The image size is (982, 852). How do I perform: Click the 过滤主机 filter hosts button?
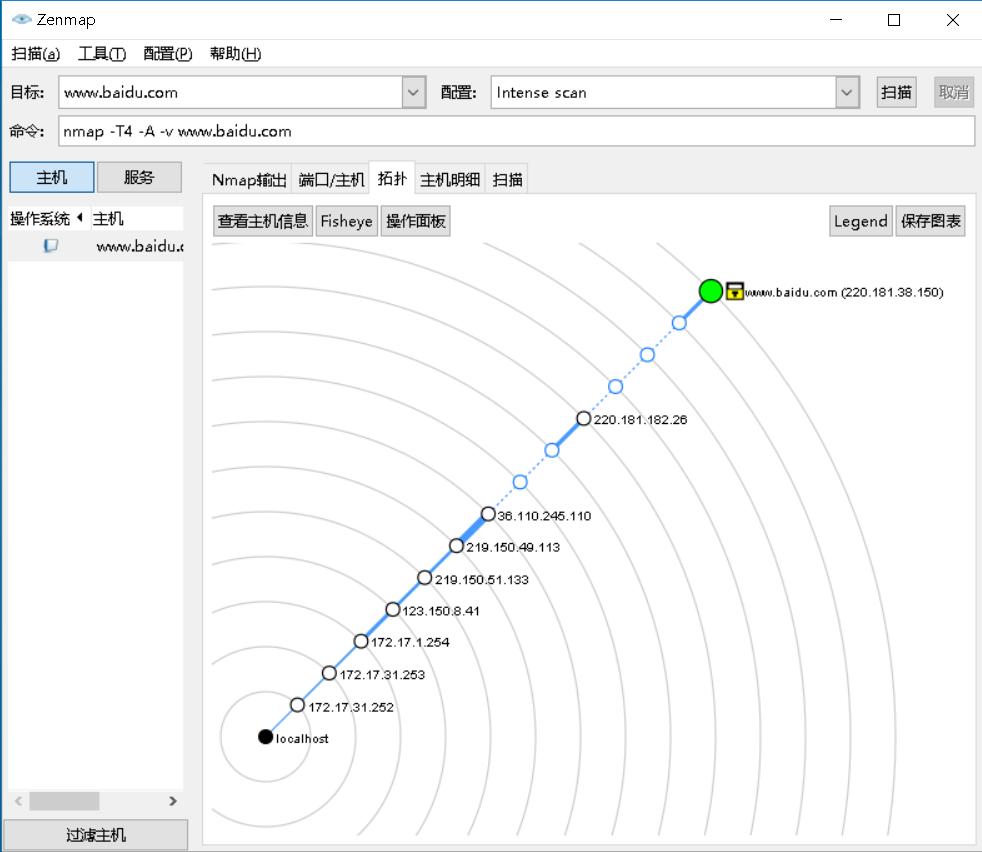pyautogui.click(x=95, y=834)
